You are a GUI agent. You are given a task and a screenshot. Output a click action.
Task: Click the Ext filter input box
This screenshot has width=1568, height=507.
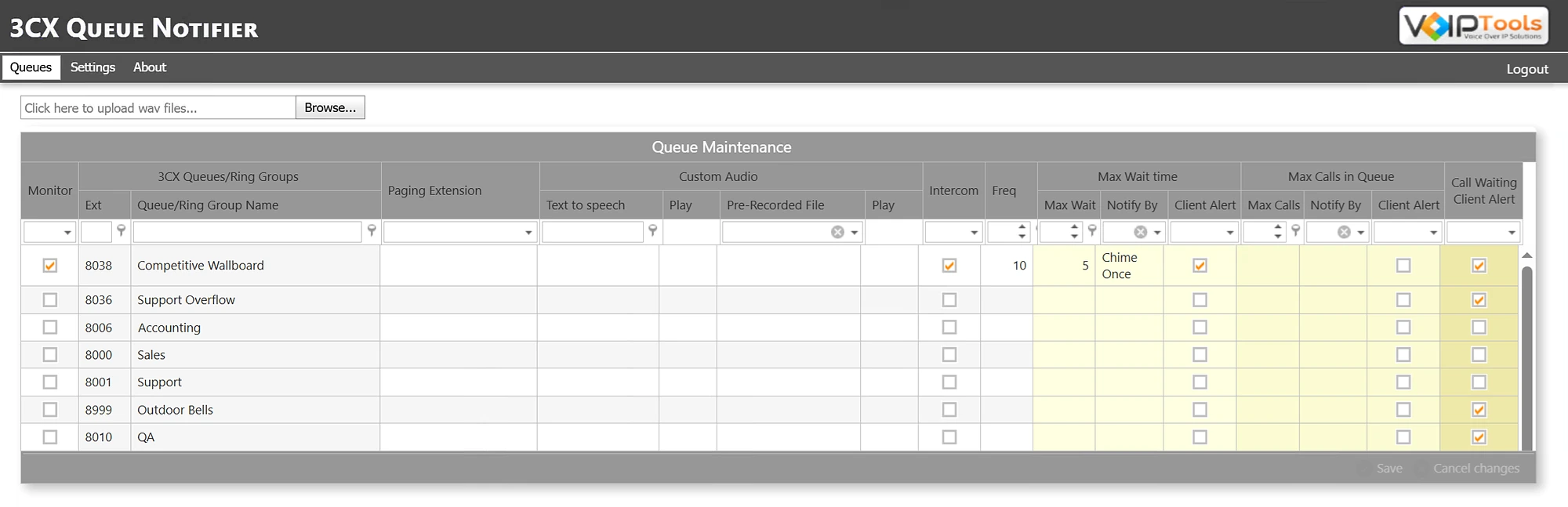click(x=96, y=232)
